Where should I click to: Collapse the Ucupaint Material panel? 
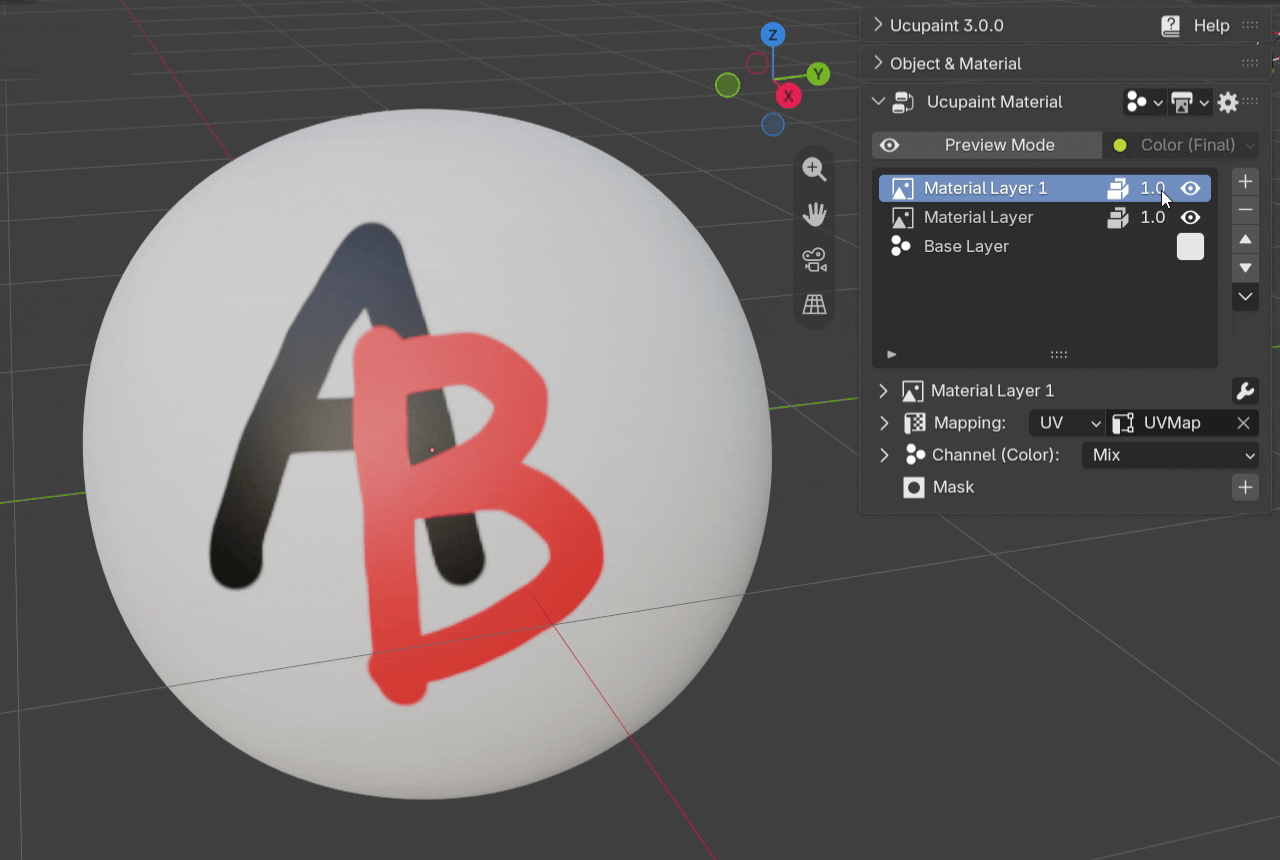tap(878, 102)
